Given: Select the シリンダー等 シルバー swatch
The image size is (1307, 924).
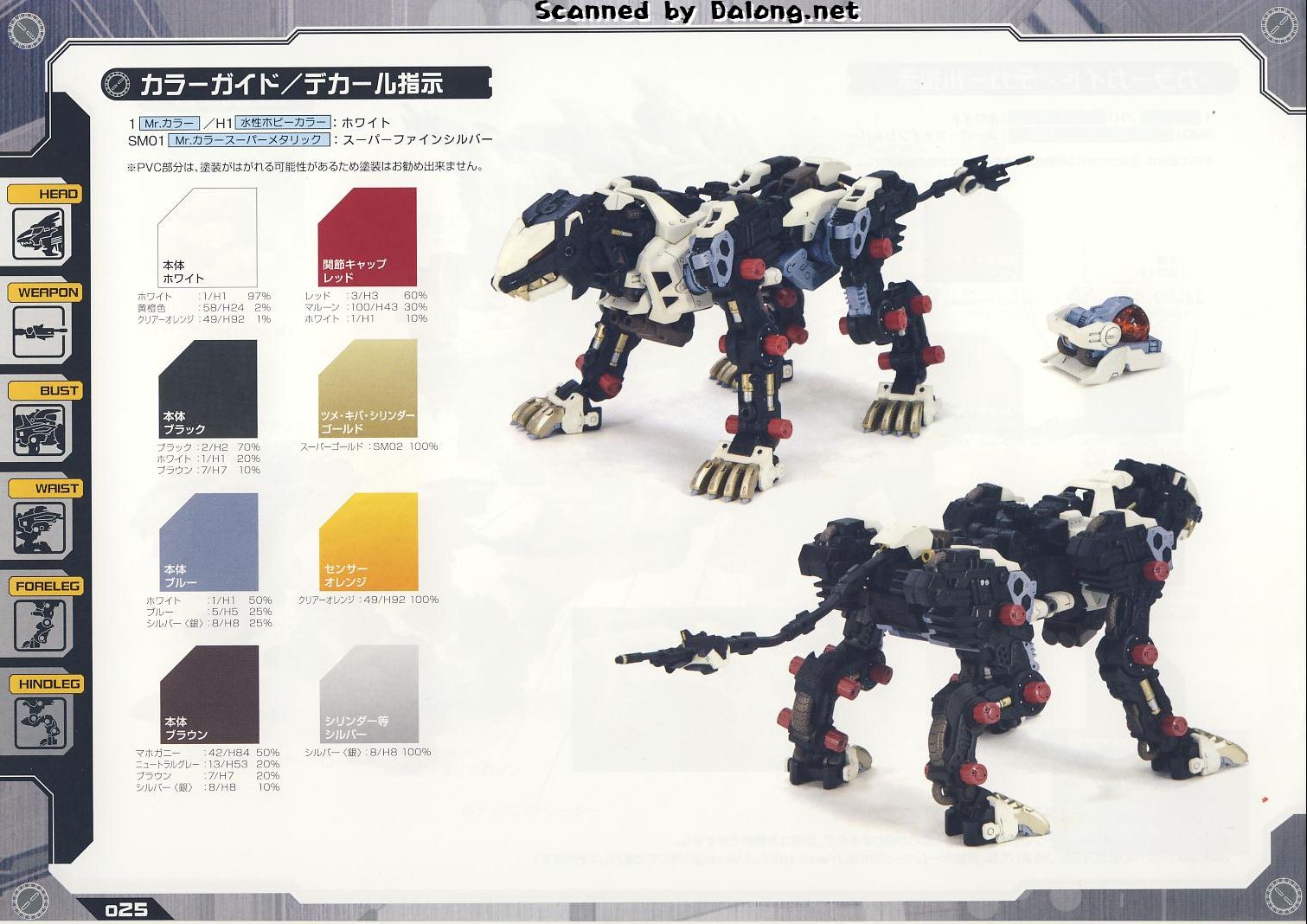Looking at the screenshot, I should (x=369, y=695).
